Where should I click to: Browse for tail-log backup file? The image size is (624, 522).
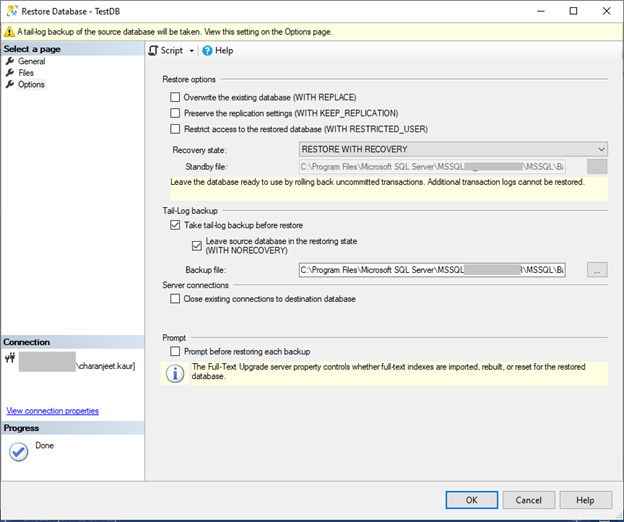click(x=597, y=270)
